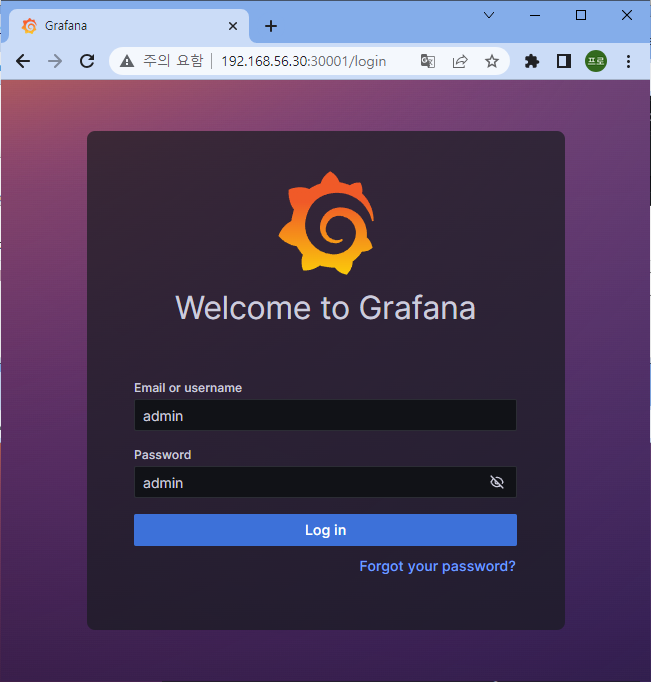This screenshot has height=682, width=651.
Task: Click the browser forward arrow
Action: [55, 61]
